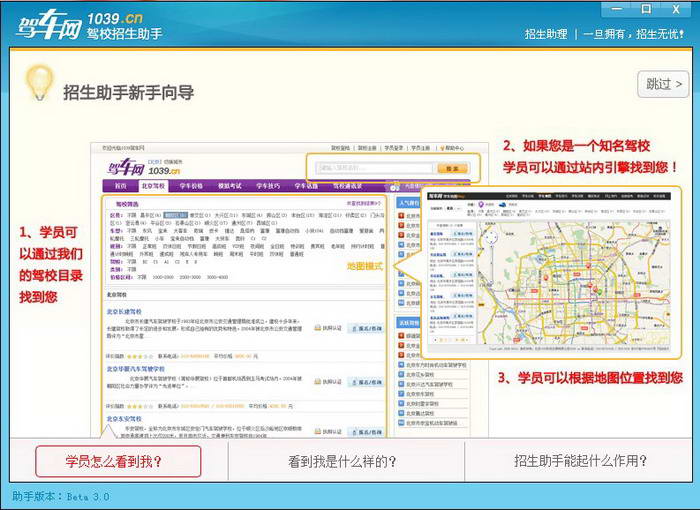
Task: Click the 招生助理 link in the header
Action: (x=546, y=34)
